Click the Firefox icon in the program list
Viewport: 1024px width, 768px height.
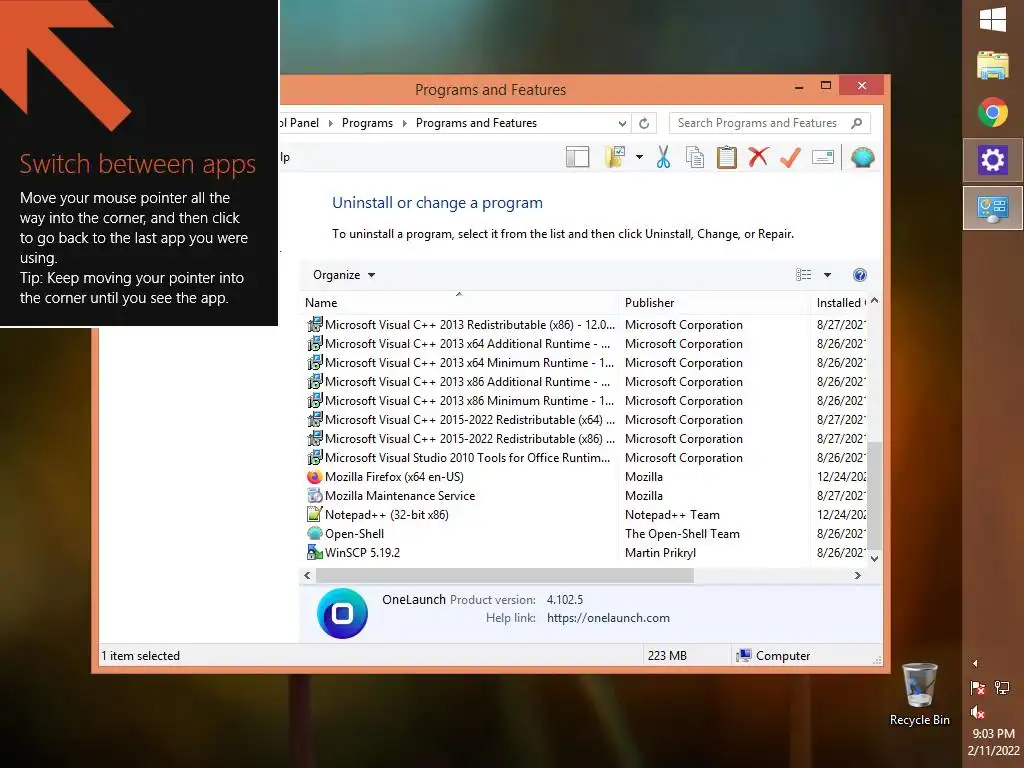point(315,477)
